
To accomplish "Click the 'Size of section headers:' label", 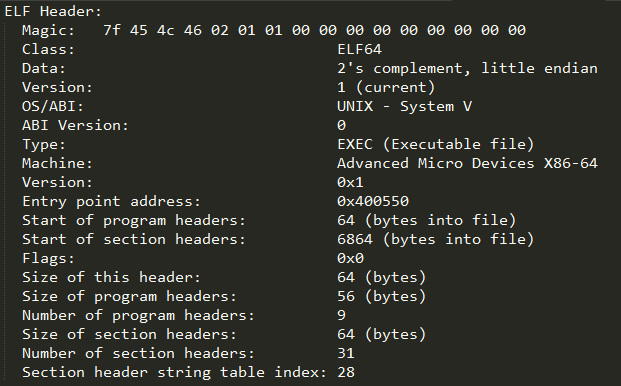I will (129, 335).
